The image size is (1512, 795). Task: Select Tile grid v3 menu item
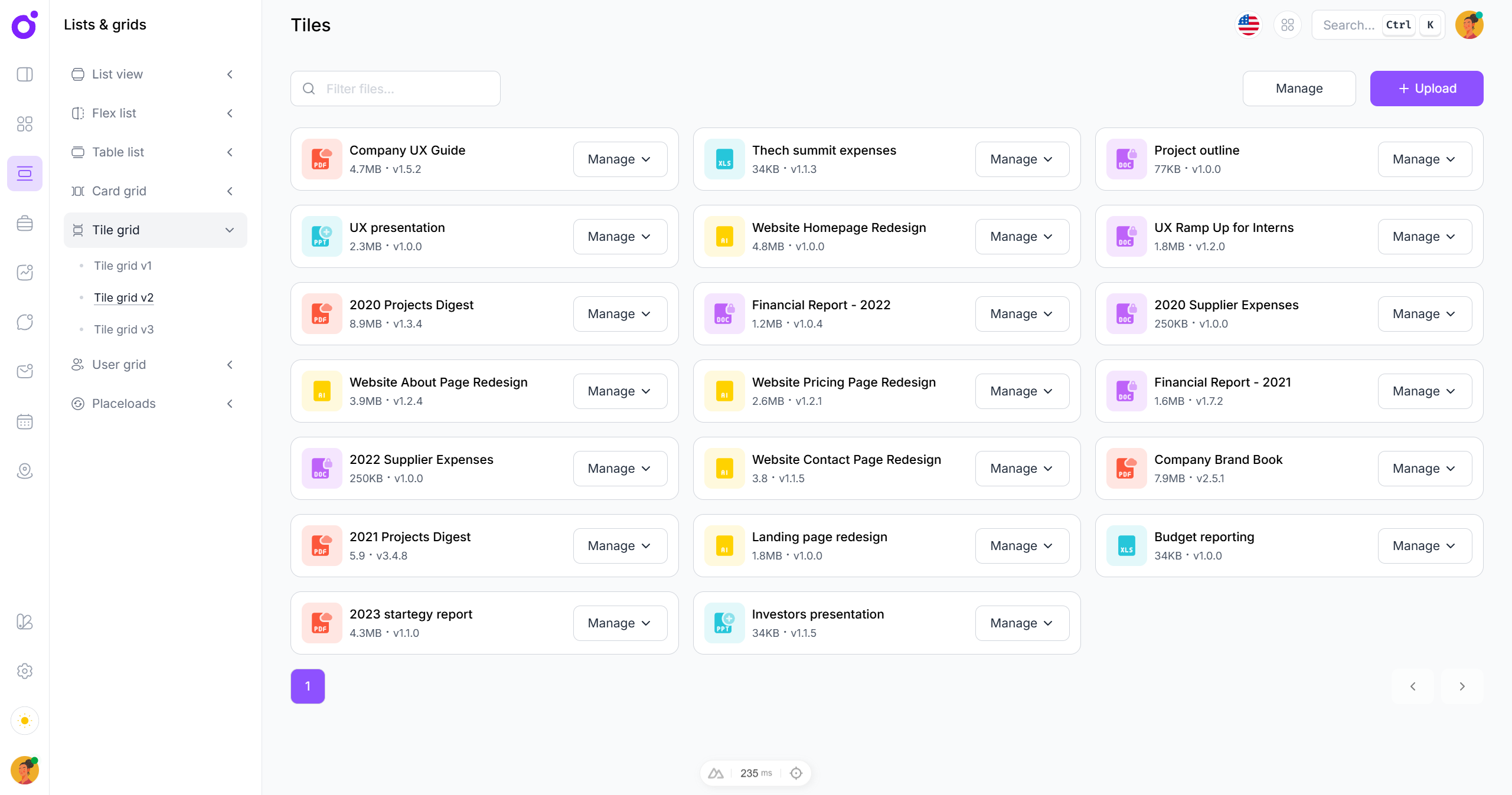click(x=123, y=329)
